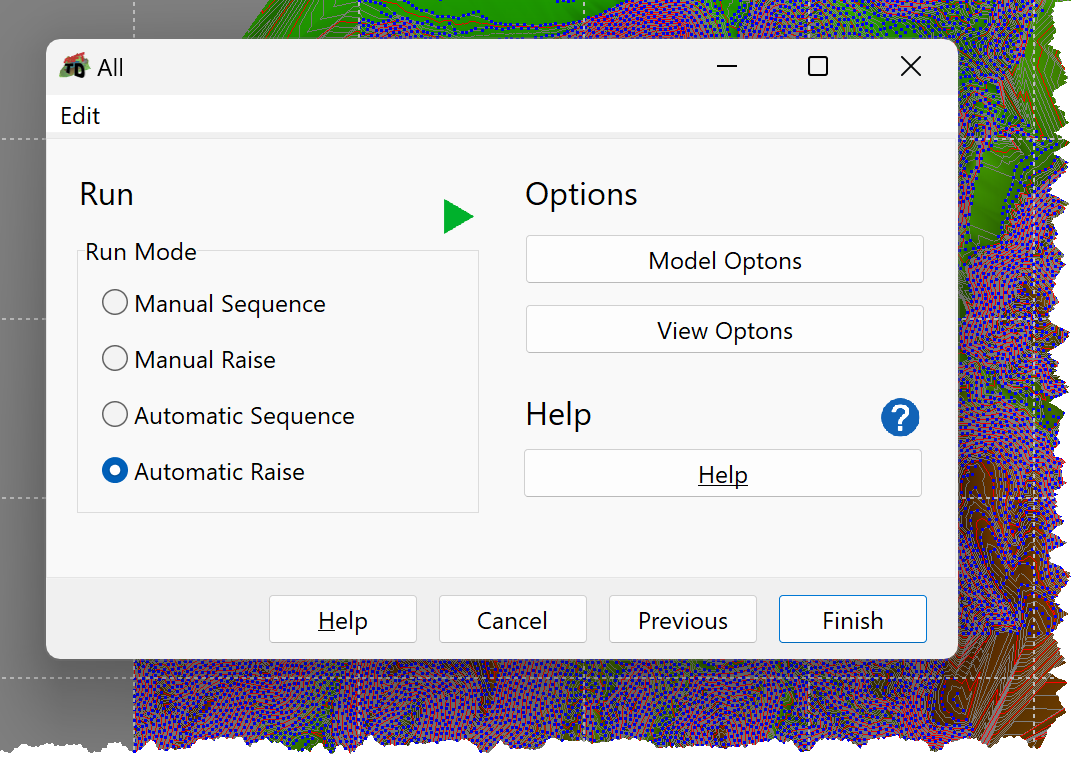Open the View Optons button
1078x763 pixels.
coord(725,330)
